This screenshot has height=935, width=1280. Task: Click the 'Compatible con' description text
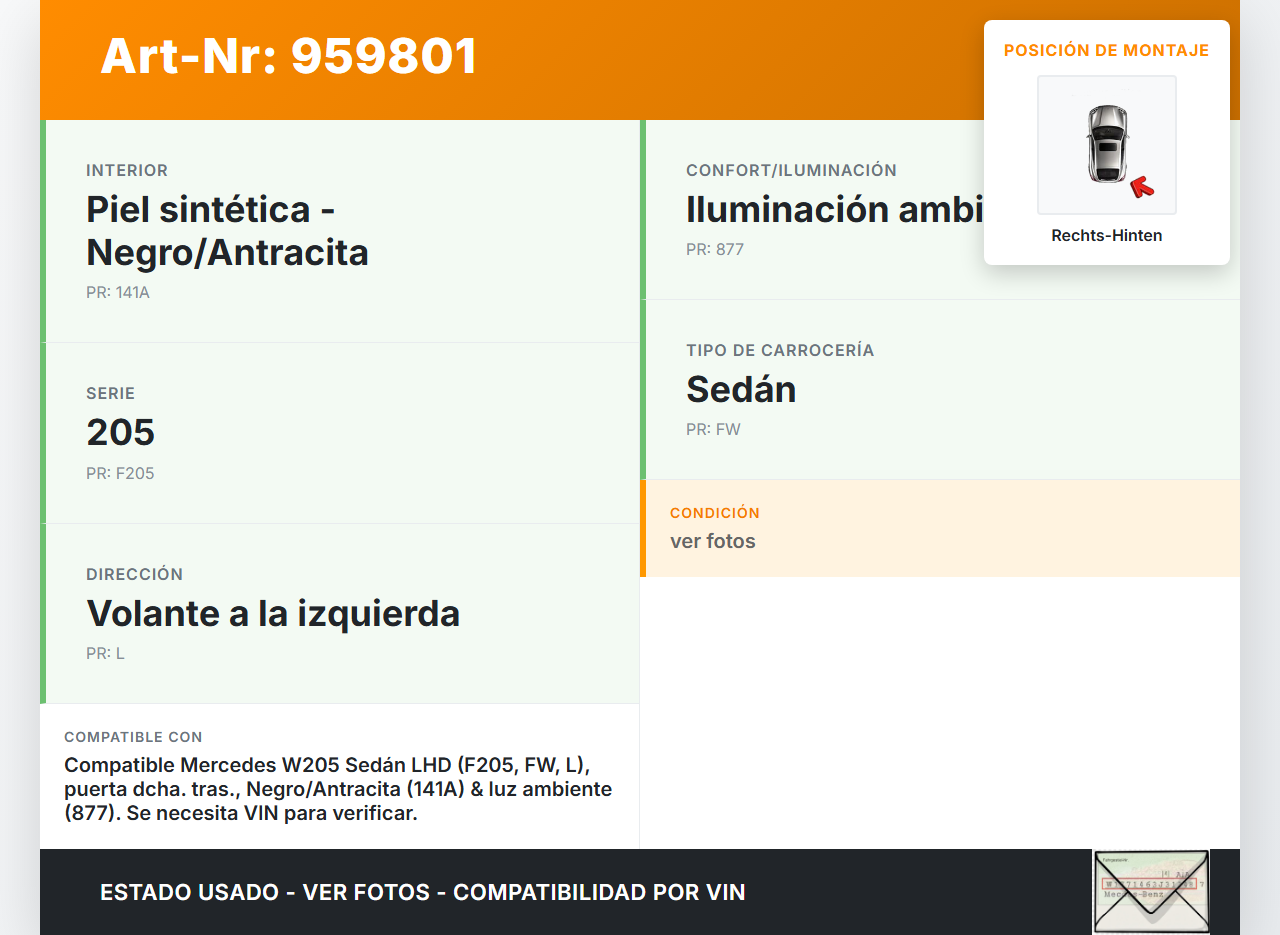(x=338, y=789)
